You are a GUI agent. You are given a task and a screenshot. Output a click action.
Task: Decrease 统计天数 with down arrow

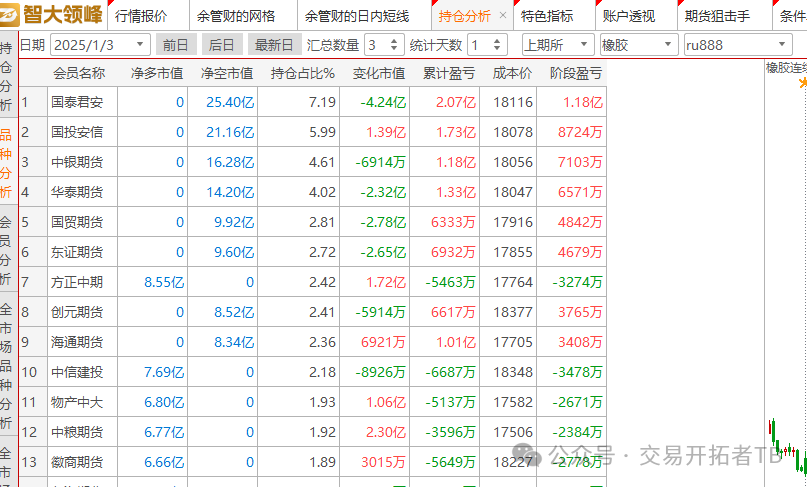pos(497,49)
